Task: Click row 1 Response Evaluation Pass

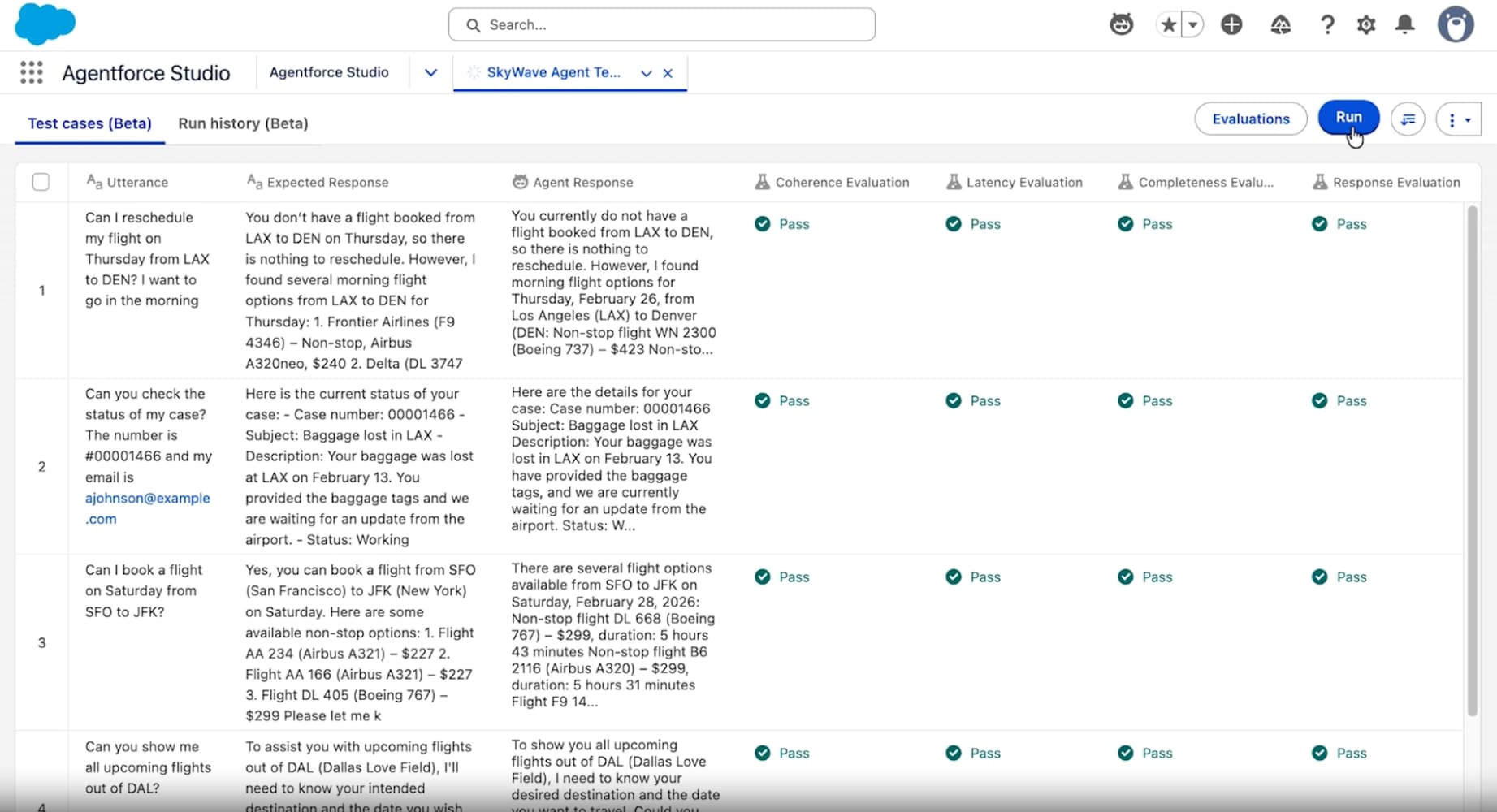Action: (x=1339, y=224)
